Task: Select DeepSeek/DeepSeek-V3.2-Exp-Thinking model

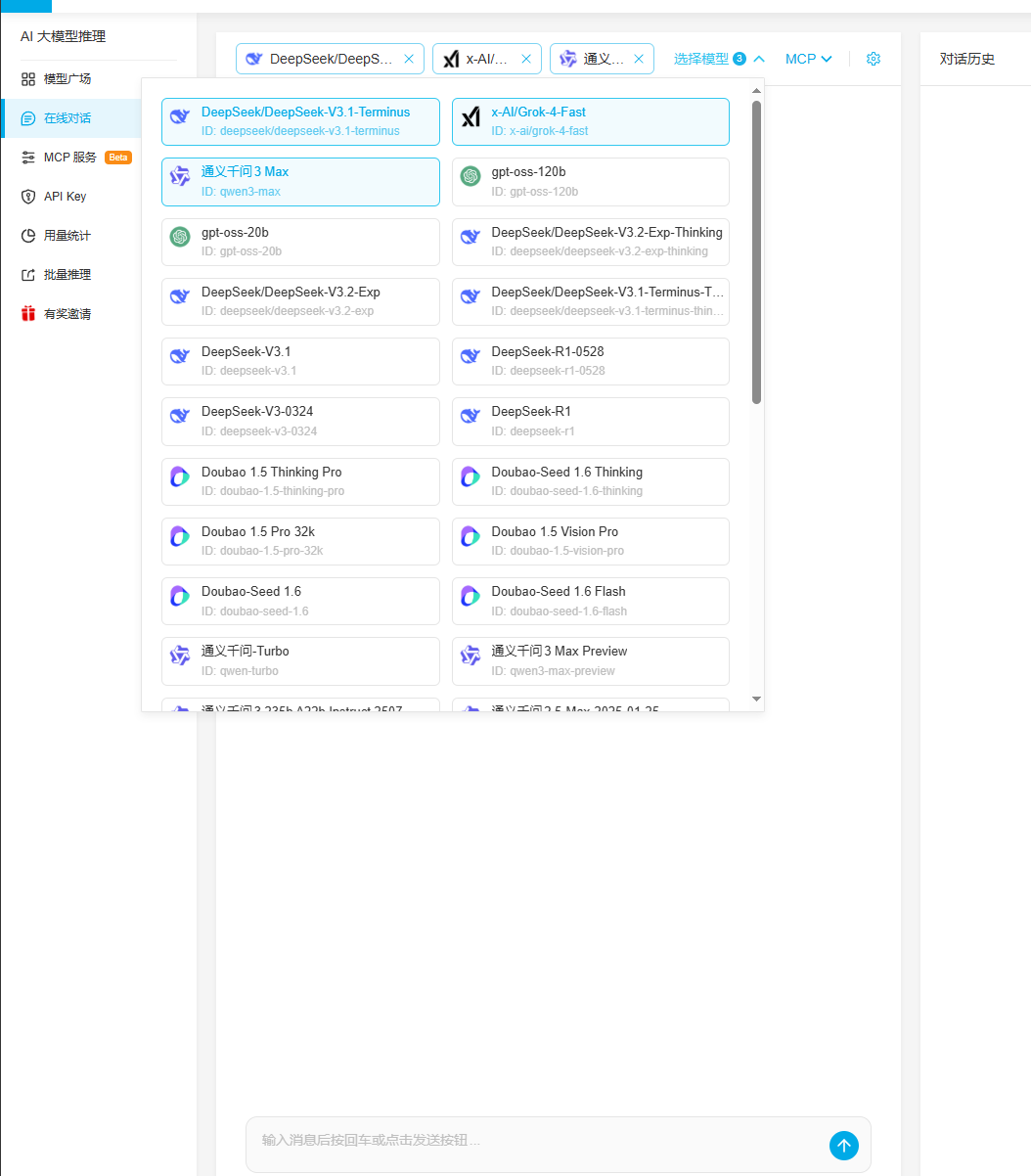Action: [x=591, y=242]
